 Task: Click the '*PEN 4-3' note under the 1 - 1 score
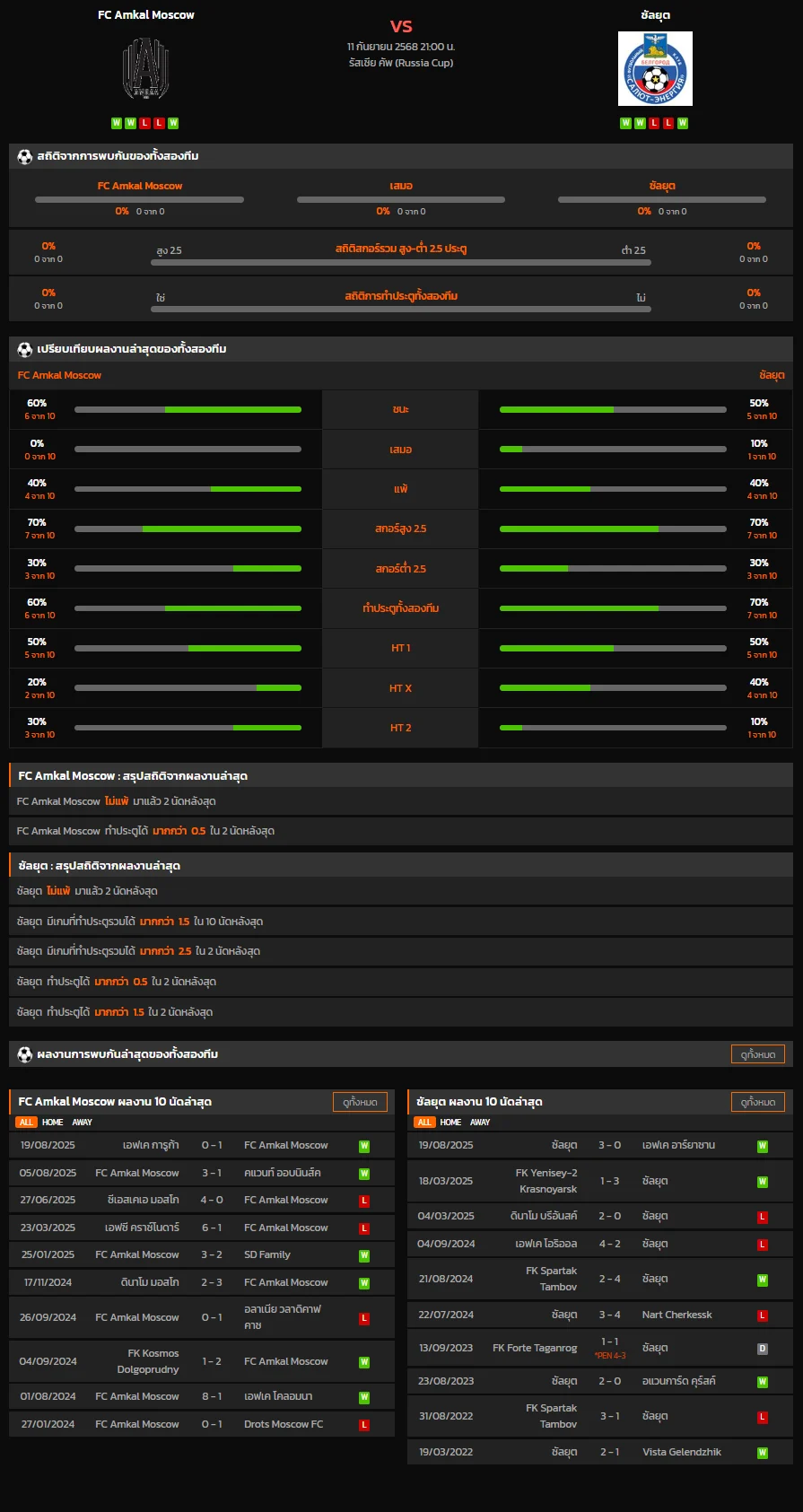tap(610, 1356)
